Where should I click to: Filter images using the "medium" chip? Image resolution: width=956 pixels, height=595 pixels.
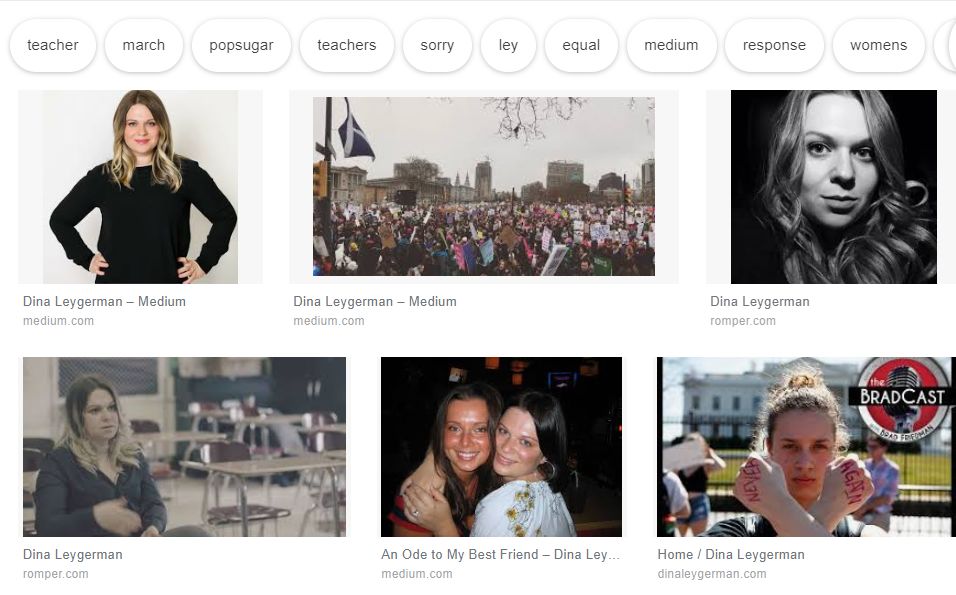click(x=671, y=45)
